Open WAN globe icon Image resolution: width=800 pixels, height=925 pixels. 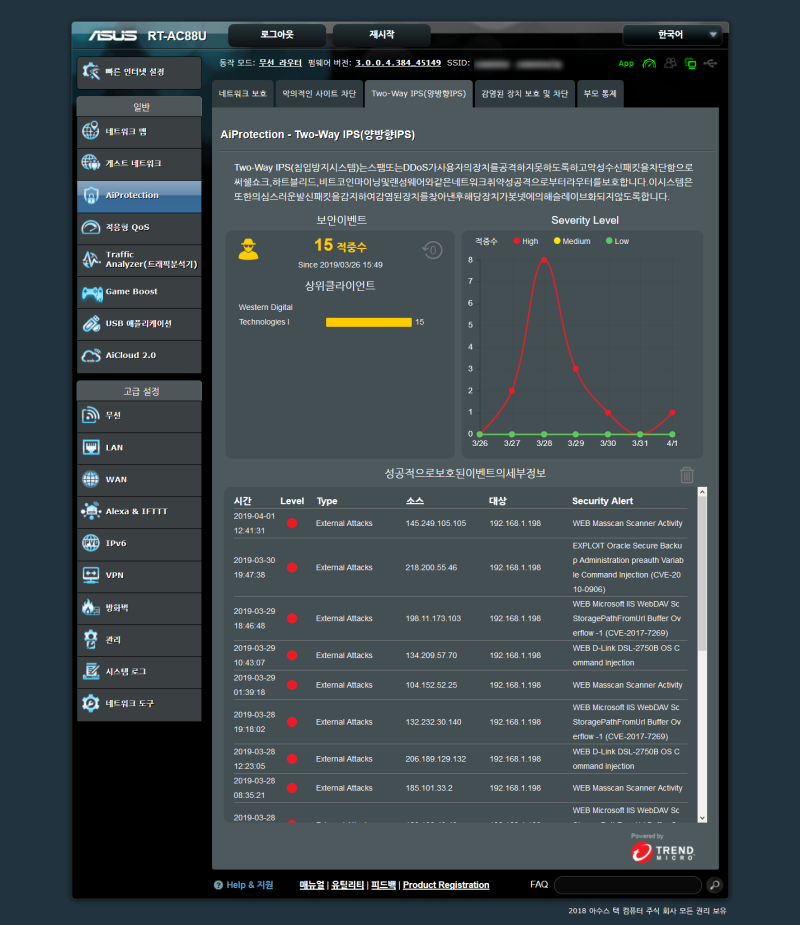pos(91,479)
